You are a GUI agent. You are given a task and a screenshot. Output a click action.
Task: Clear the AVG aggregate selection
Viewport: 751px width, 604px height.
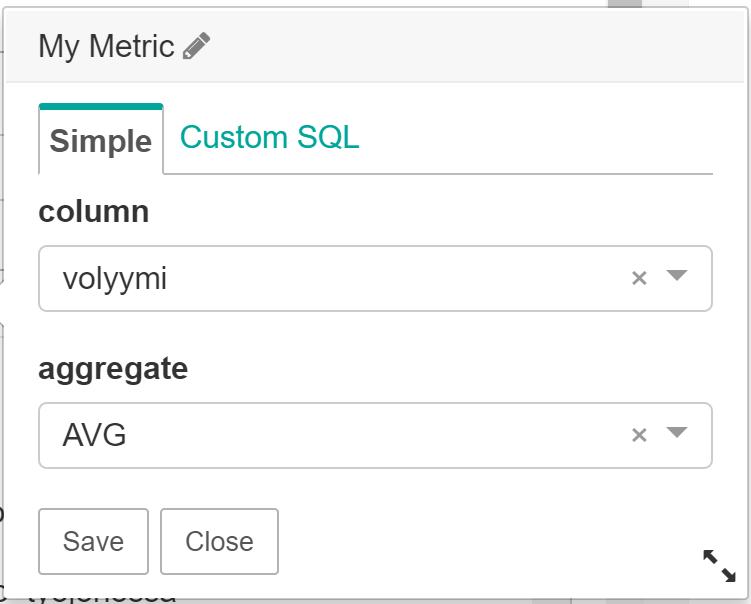click(x=640, y=434)
